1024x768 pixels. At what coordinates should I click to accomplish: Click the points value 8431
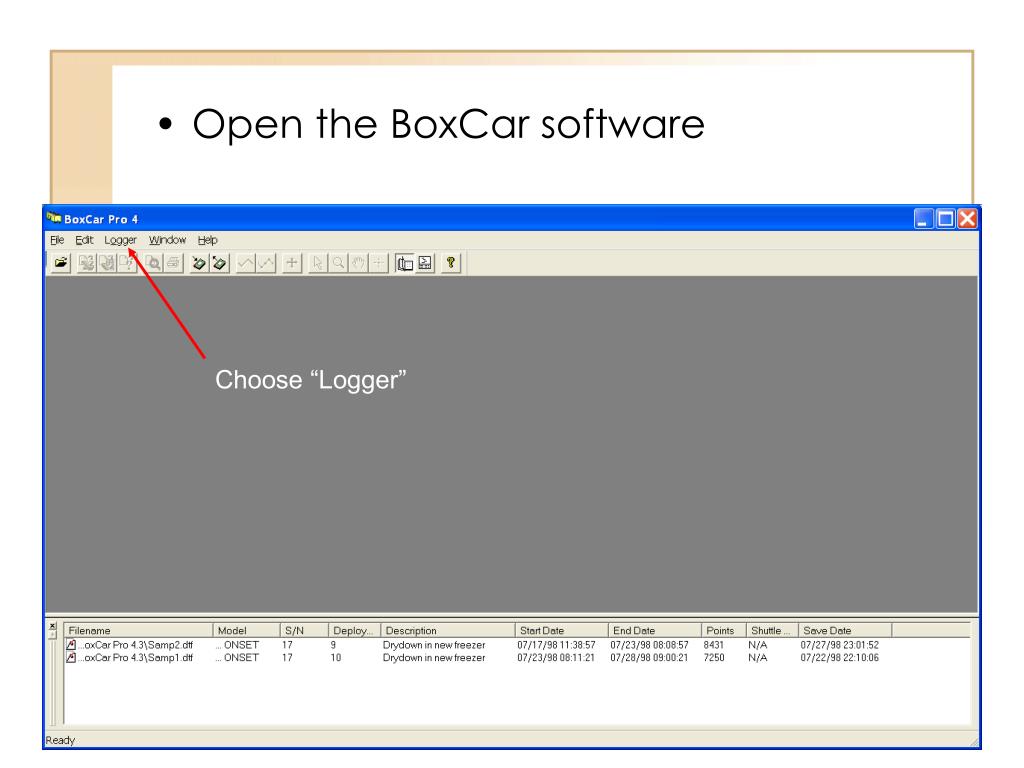[x=714, y=645]
